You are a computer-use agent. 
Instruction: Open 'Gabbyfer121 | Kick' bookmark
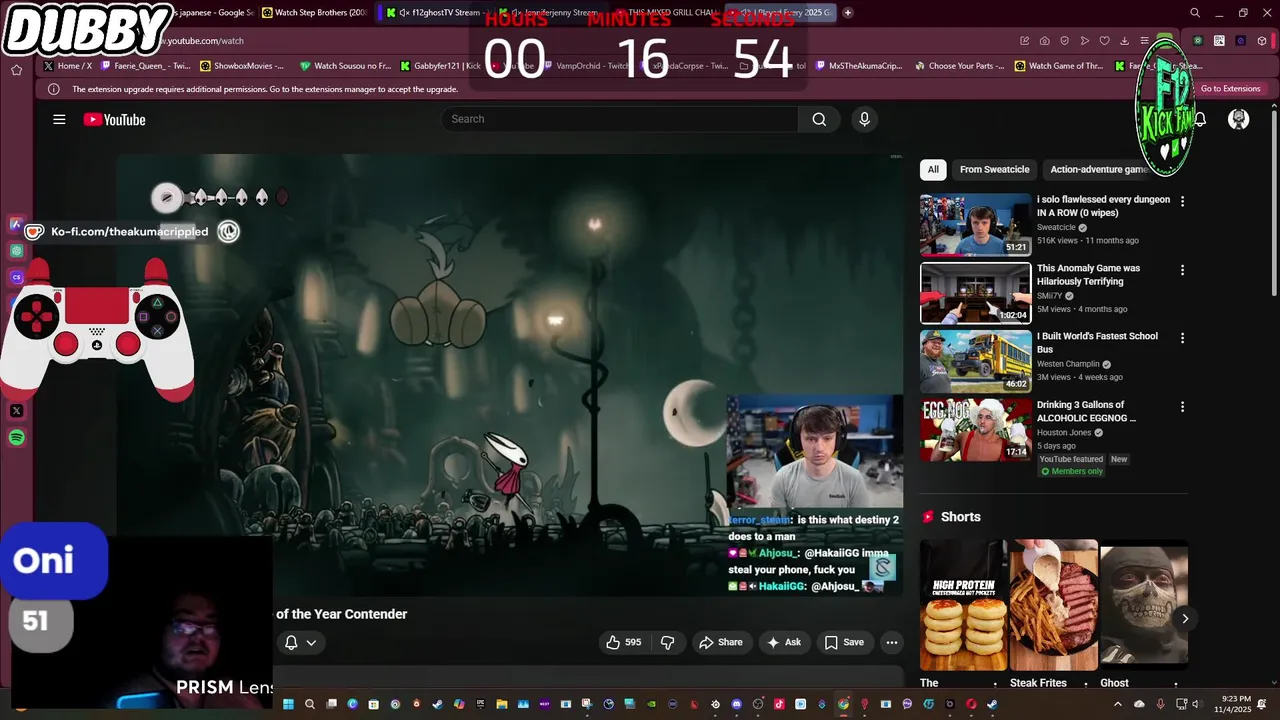[440, 66]
